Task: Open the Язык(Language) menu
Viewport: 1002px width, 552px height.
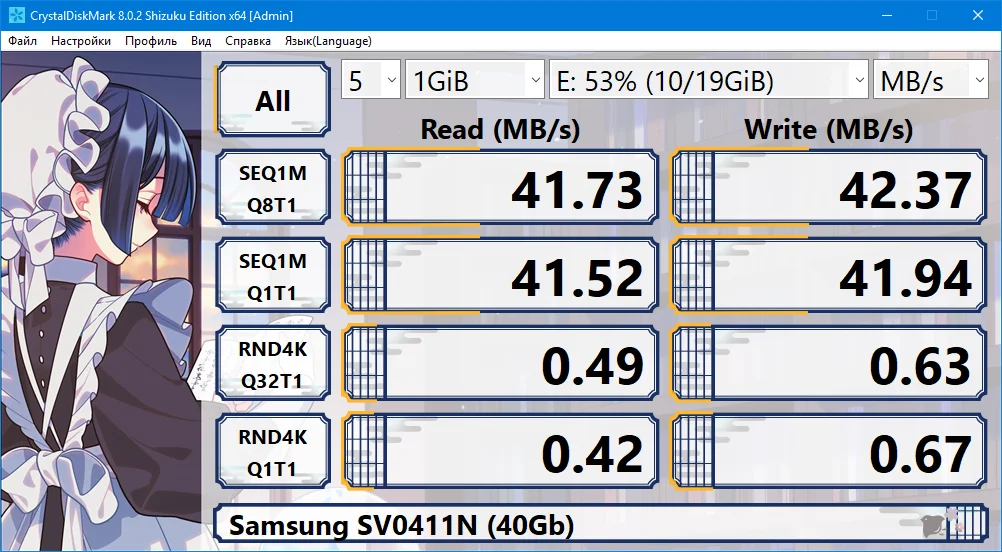Action: click(328, 41)
